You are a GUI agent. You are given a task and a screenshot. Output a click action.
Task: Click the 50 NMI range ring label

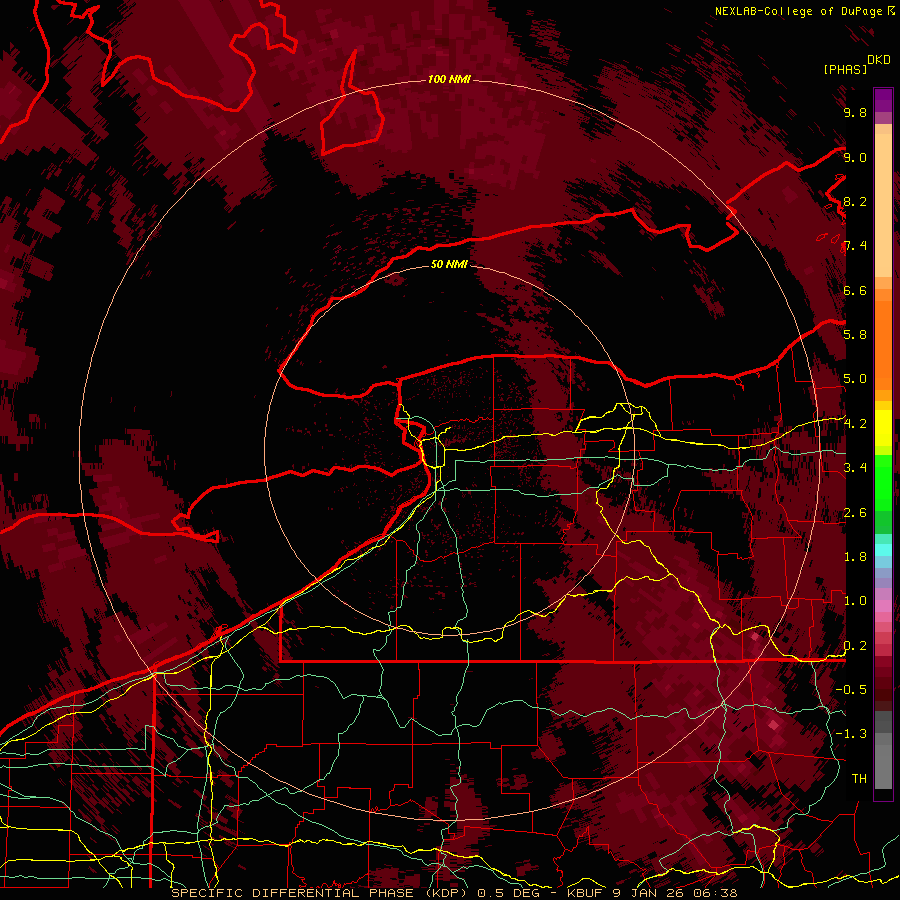tap(449, 264)
